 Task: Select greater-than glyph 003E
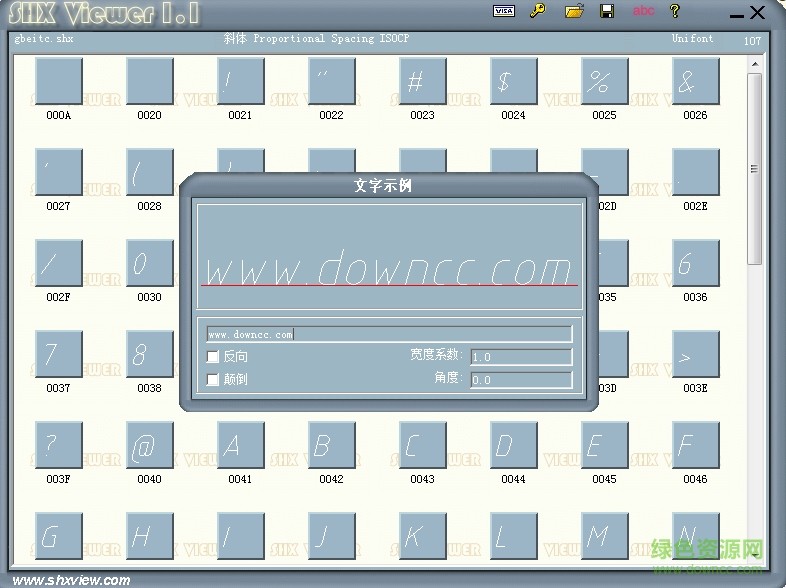[x=695, y=354]
